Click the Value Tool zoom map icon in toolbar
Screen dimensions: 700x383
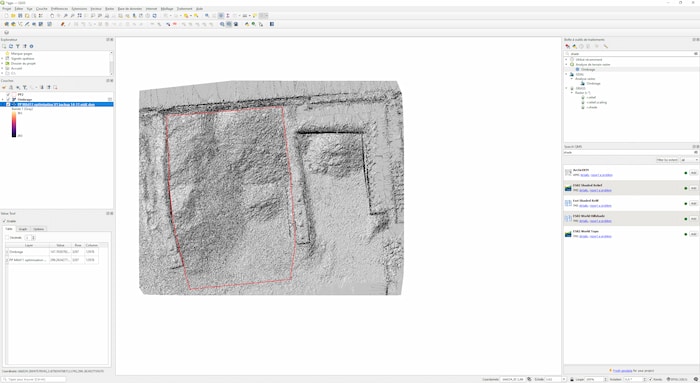tap(222, 24)
